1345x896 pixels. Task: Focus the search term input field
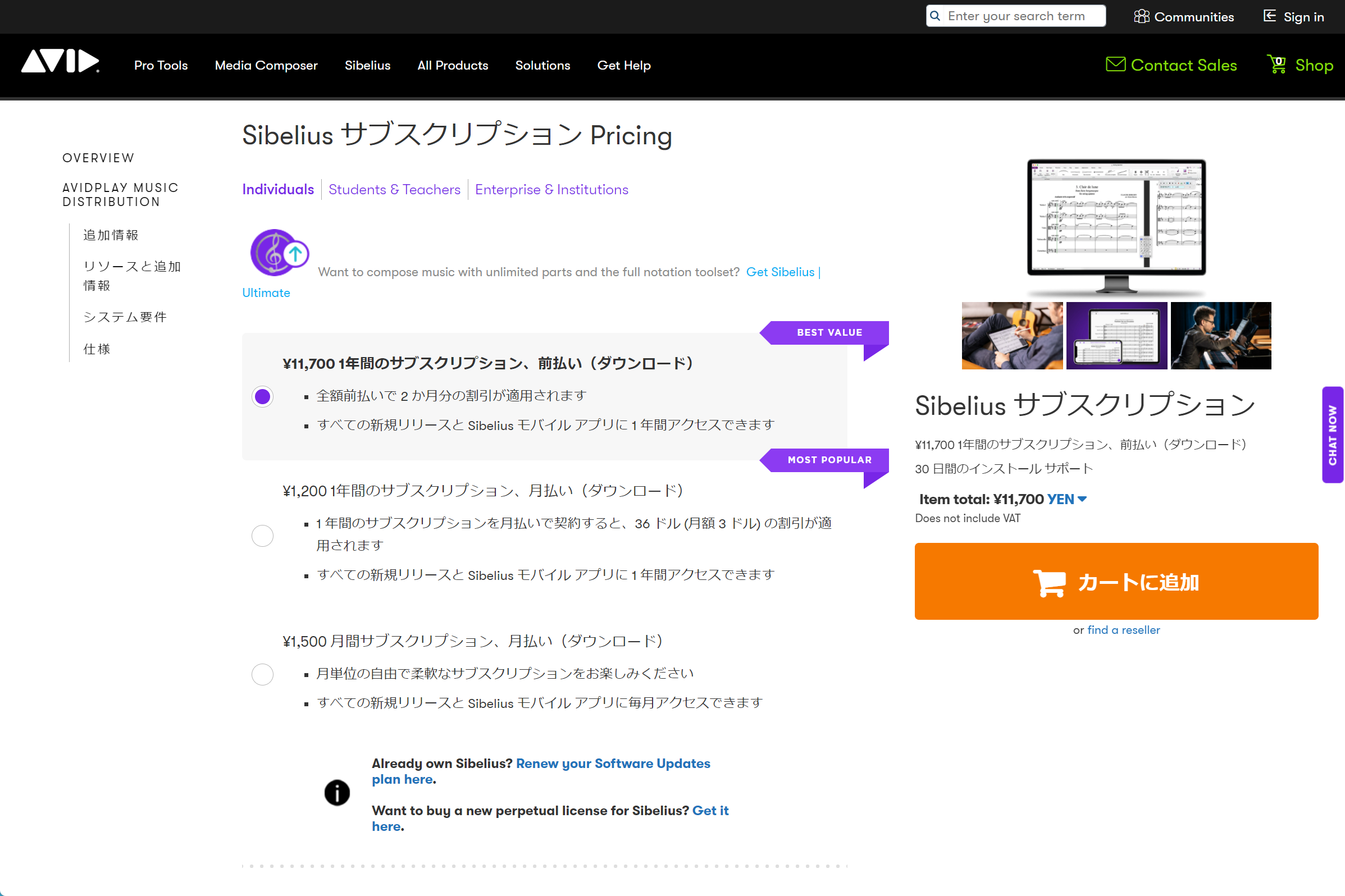(x=1016, y=16)
